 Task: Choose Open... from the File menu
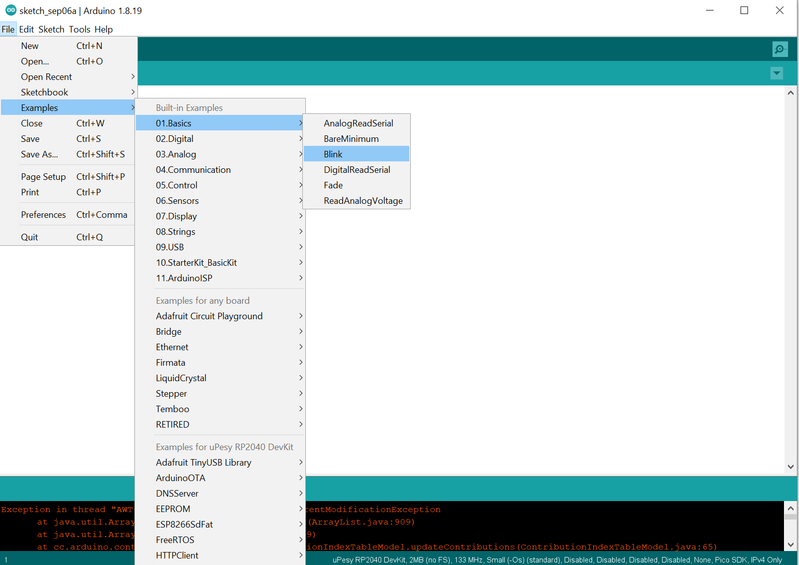click(68, 61)
